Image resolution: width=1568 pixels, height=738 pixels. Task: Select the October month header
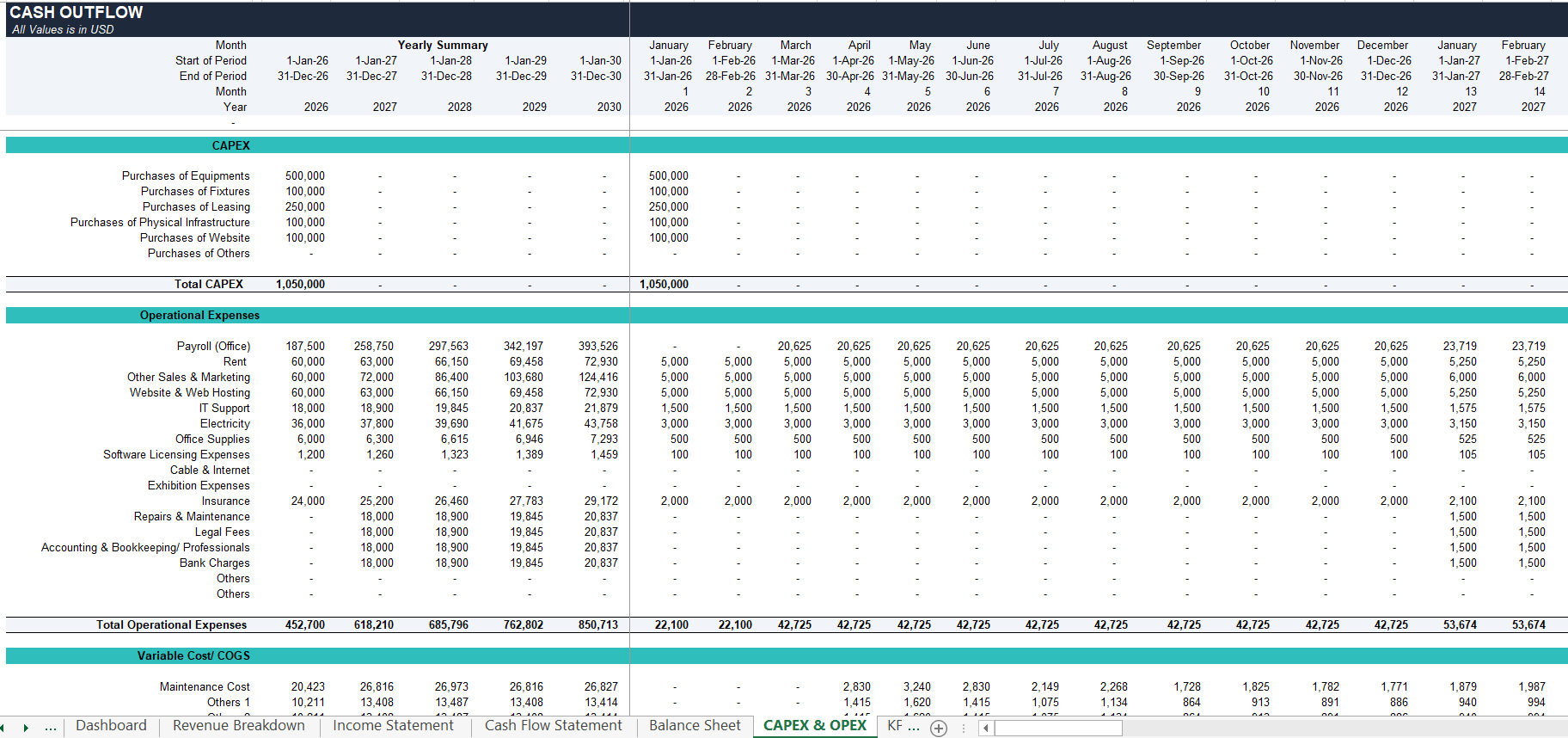click(1250, 45)
